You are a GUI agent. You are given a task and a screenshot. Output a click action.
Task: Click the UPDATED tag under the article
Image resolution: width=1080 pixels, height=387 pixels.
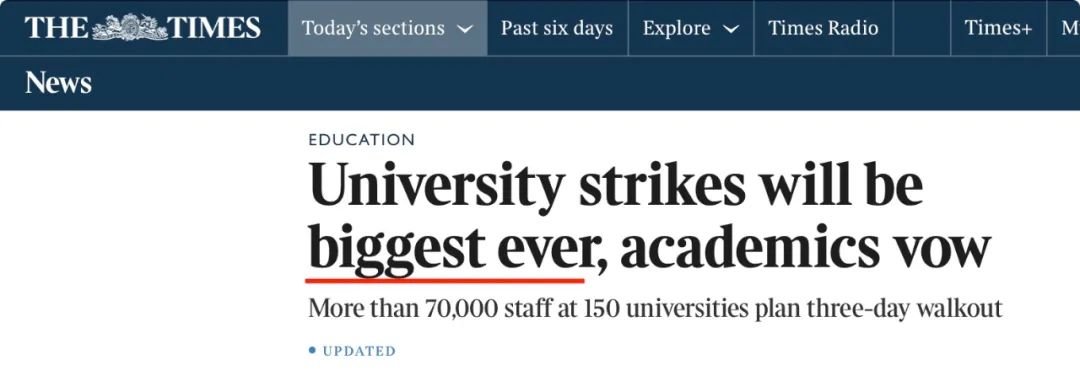(x=360, y=351)
